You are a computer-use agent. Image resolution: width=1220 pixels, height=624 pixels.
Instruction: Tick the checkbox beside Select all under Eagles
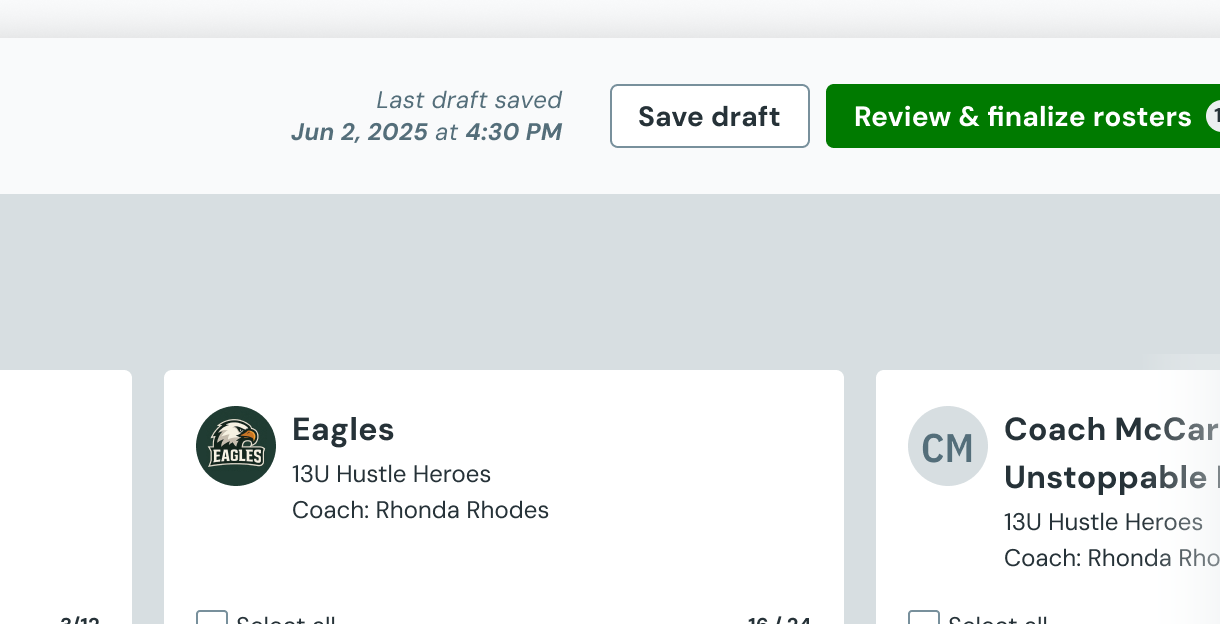[x=211, y=620]
